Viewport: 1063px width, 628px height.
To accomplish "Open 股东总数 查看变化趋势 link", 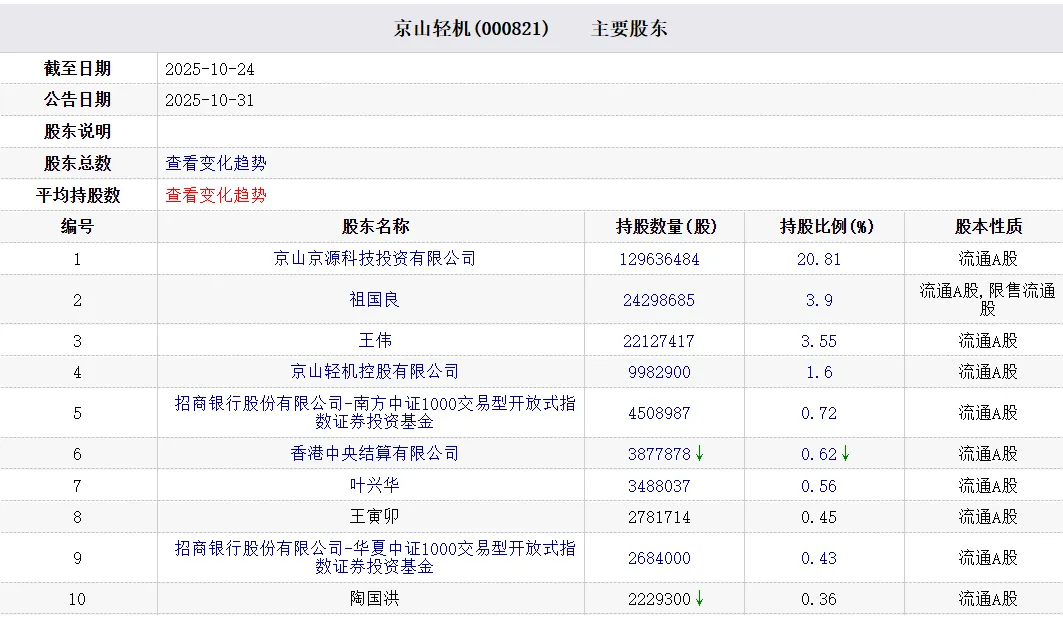I will 216,163.
